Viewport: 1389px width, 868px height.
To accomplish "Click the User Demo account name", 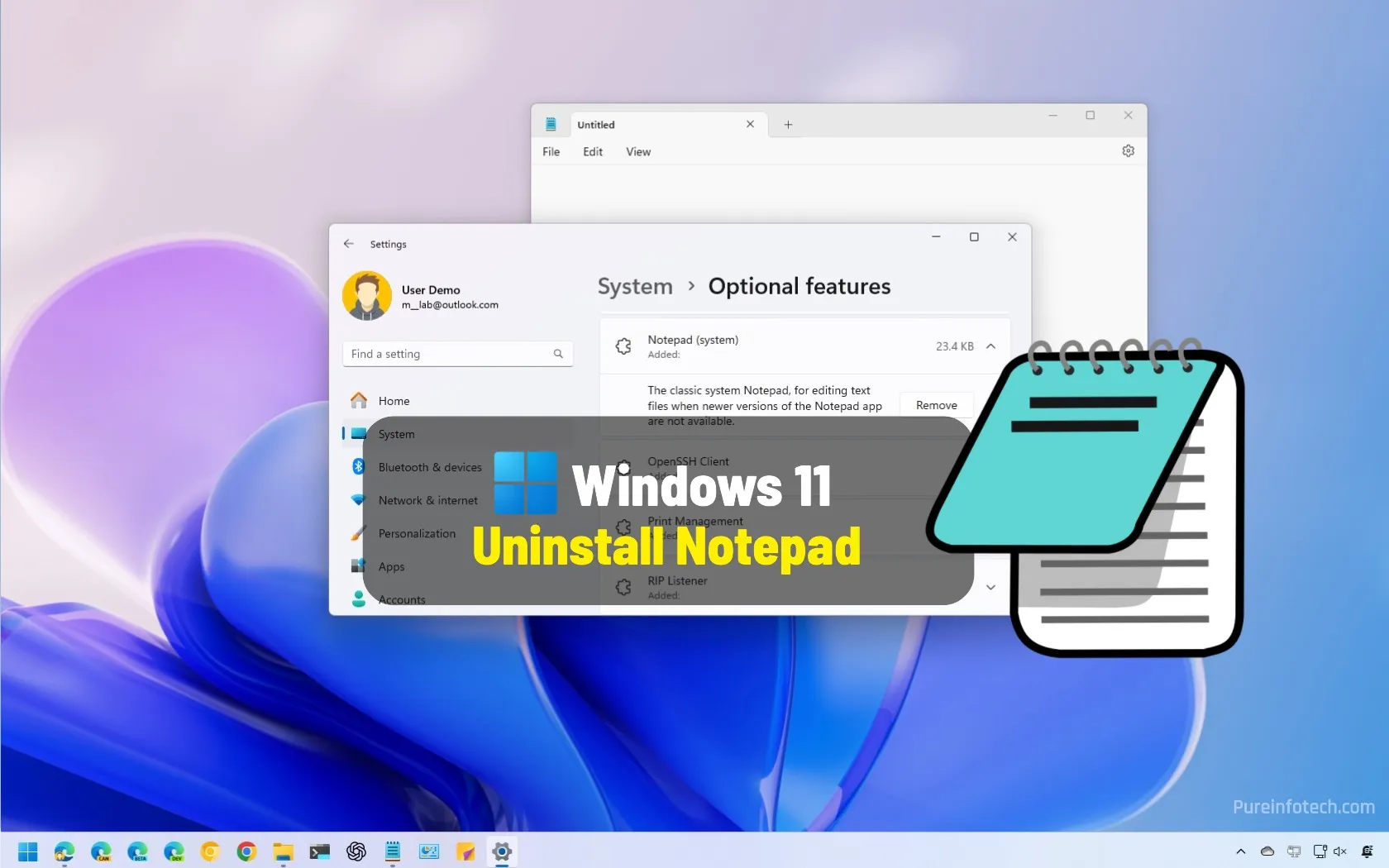I will pos(431,290).
